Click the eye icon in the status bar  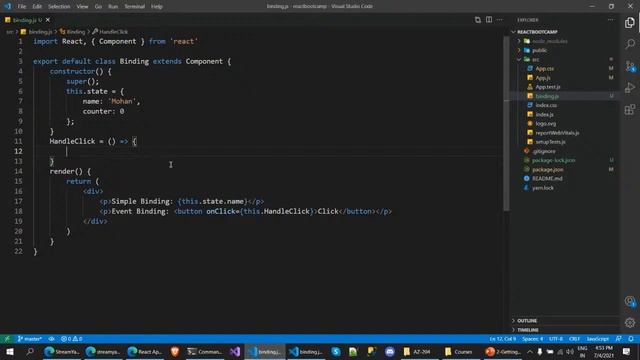point(51,339)
